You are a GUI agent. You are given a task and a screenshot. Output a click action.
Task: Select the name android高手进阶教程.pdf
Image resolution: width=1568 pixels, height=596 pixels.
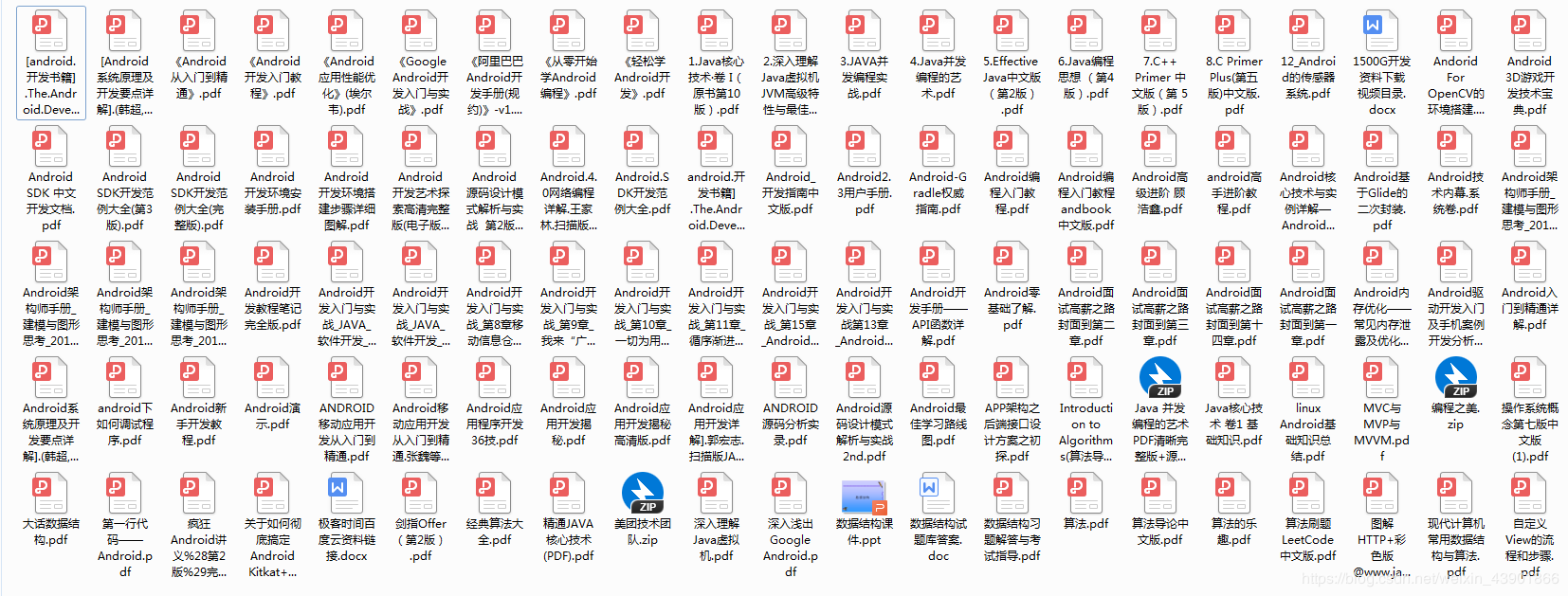pyautogui.click(x=1234, y=192)
